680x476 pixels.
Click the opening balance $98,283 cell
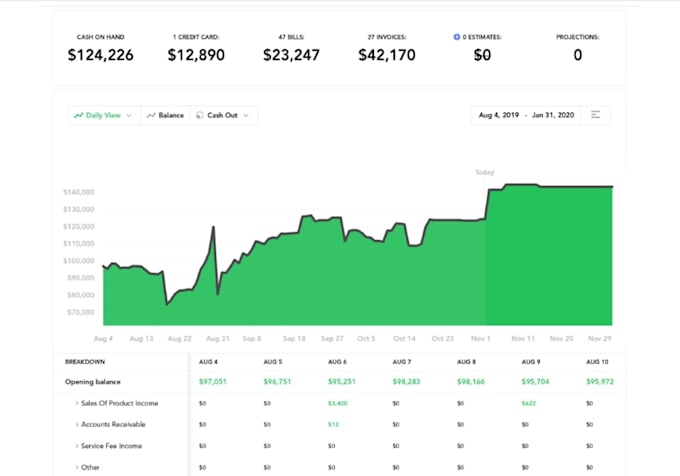(406, 381)
